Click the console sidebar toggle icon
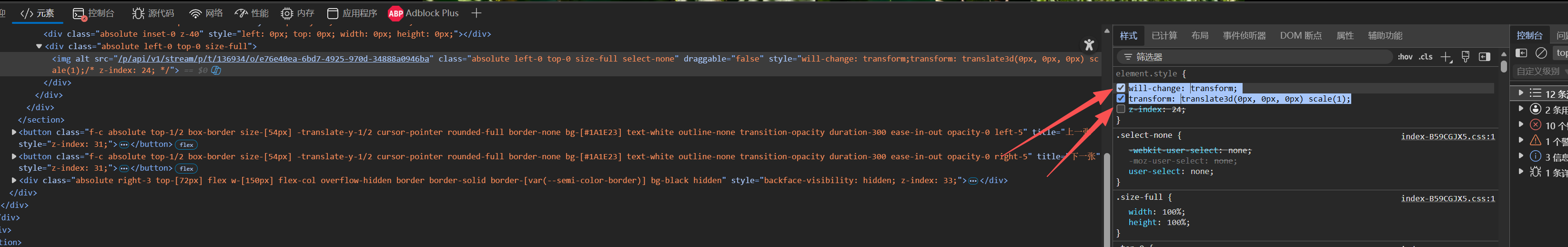The image size is (1568, 247). click(1521, 53)
